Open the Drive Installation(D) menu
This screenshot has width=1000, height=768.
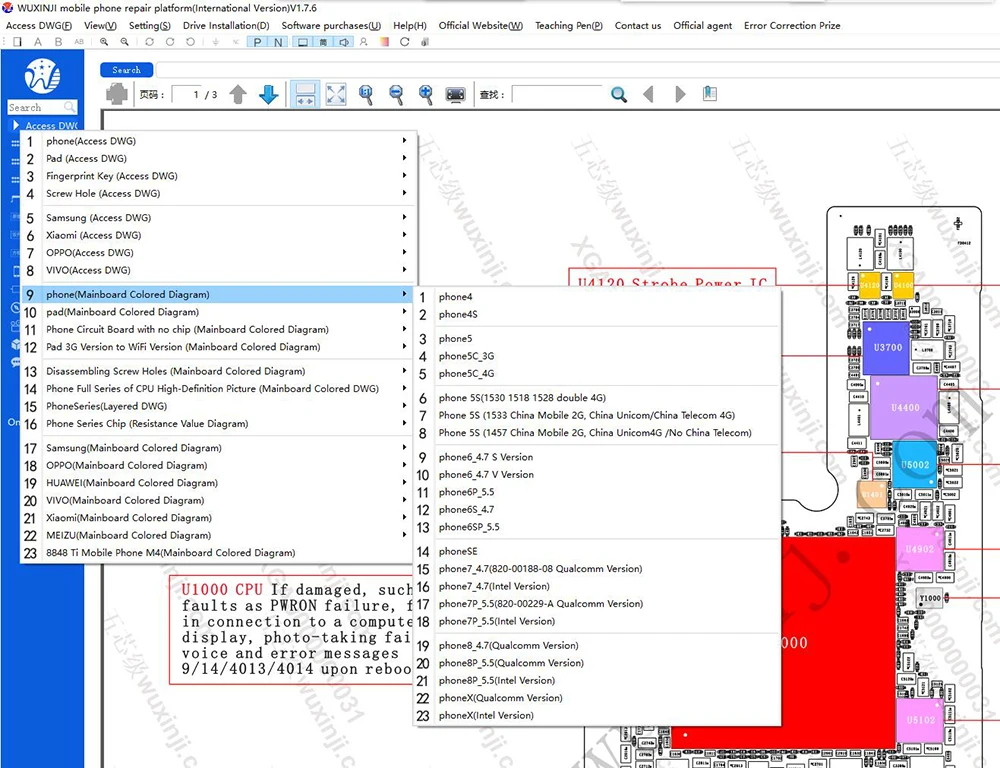pyautogui.click(x=226, y=26)
